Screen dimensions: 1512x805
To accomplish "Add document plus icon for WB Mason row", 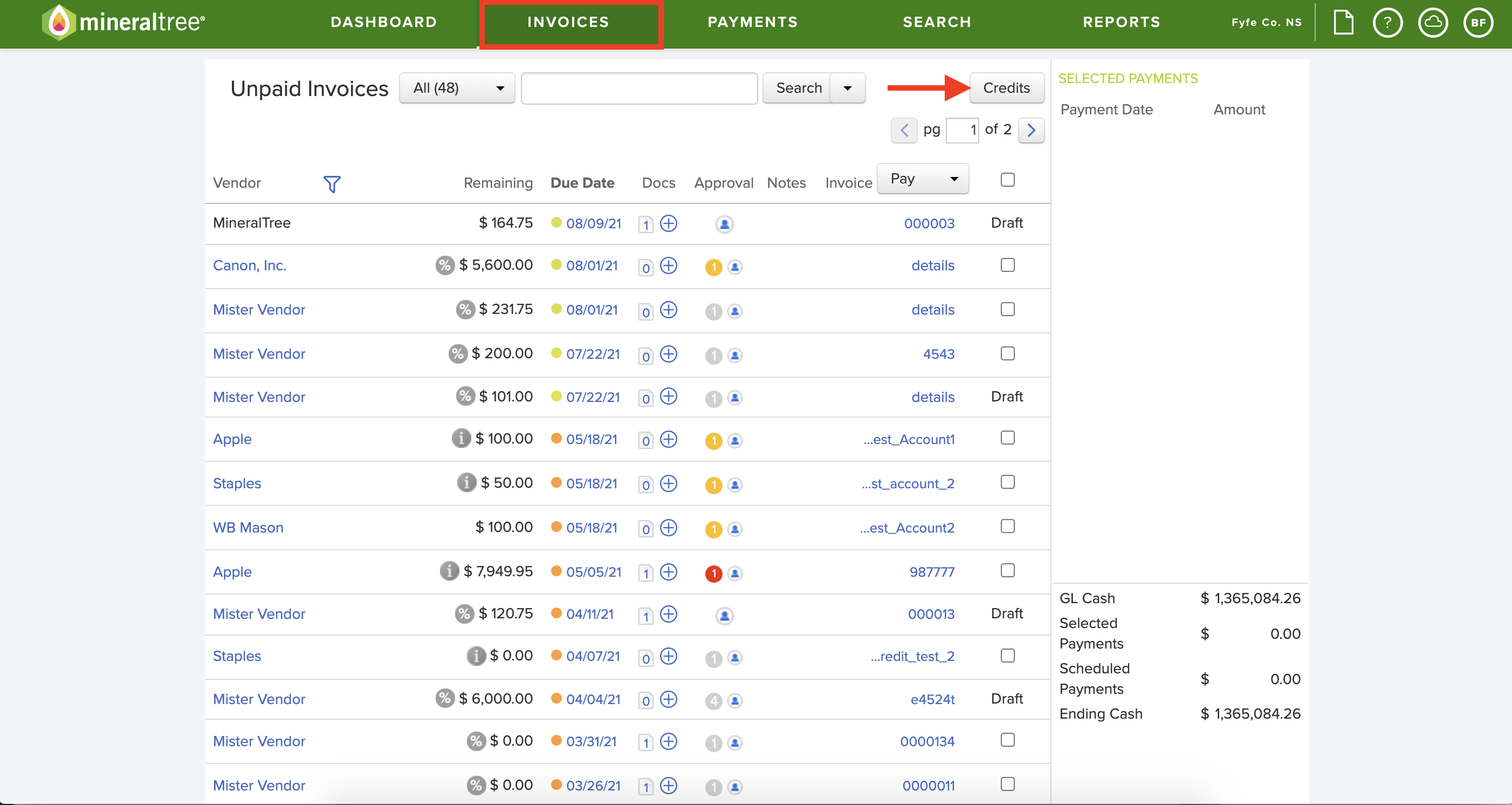I will point(669,527).
